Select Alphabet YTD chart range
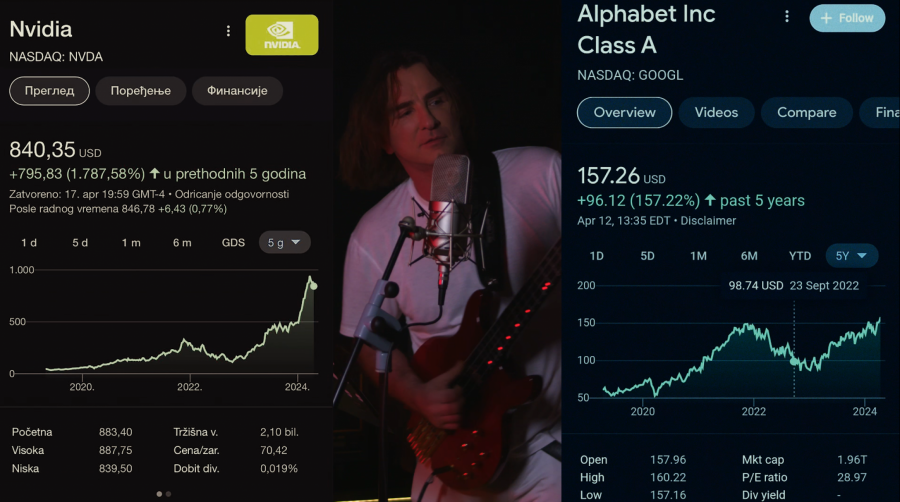The height and width of the screenshot is (502, 900). pos(800,256)
